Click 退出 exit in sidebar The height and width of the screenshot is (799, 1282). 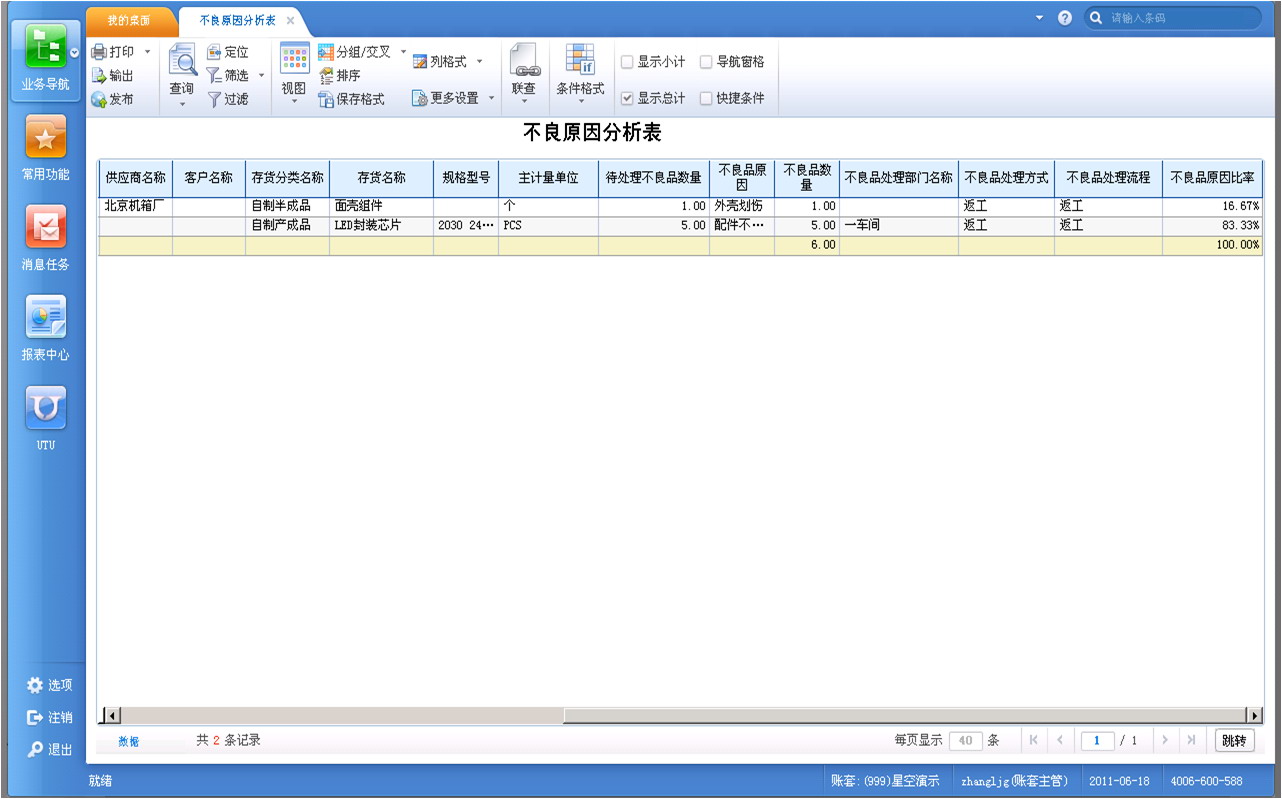pos(49,749)
